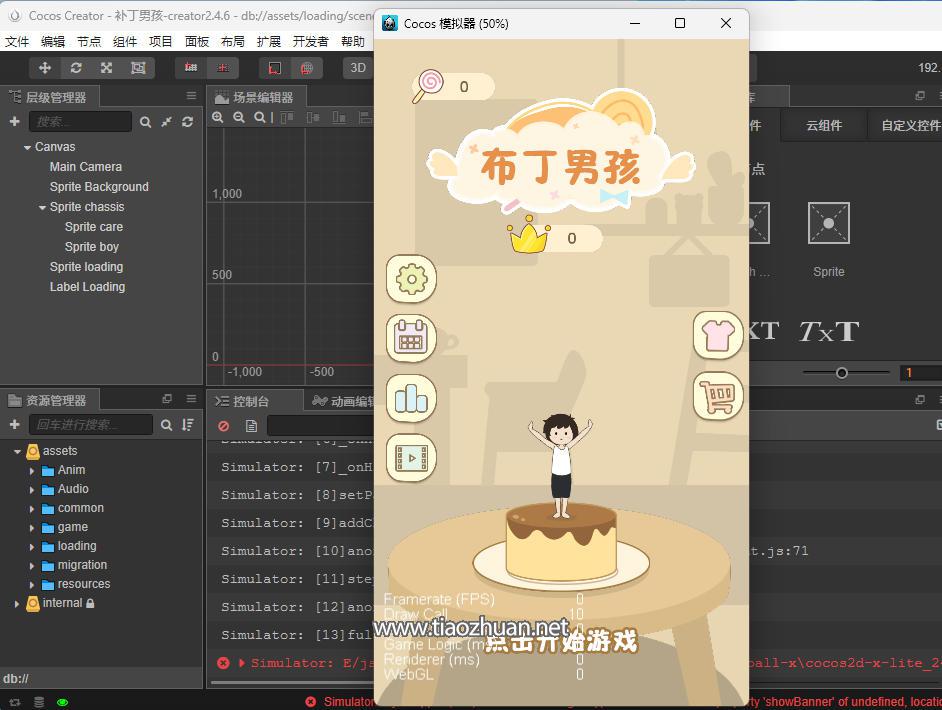Viewport: 942px width, 710px height.
Task: Select the Sprite care node
Action: click(x=94, y=227)
